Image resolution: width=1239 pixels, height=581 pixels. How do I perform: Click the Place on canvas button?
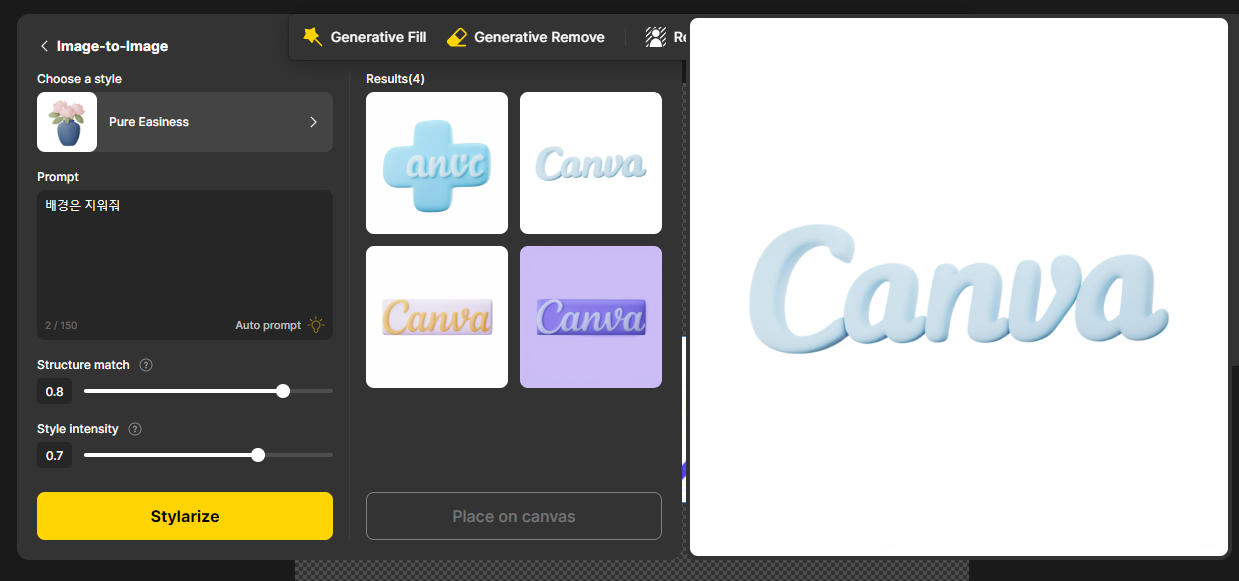click(x=514, y=516)
